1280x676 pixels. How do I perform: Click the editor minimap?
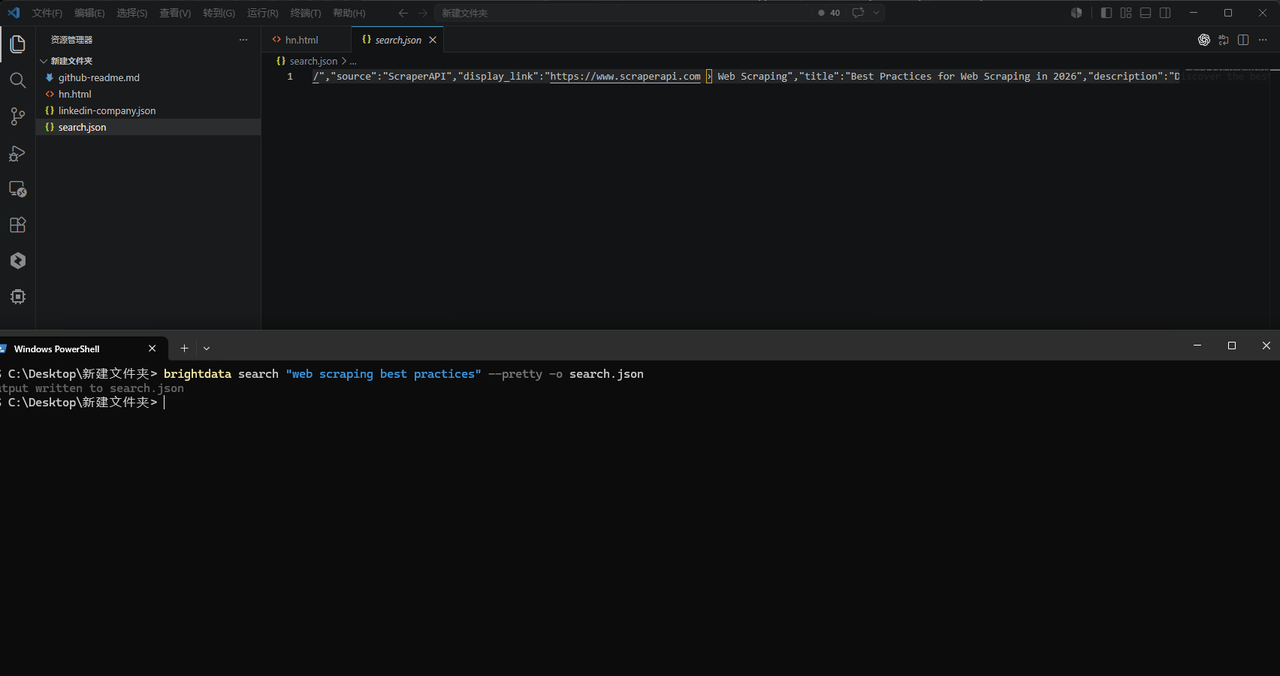click(x=1228, y=70)
